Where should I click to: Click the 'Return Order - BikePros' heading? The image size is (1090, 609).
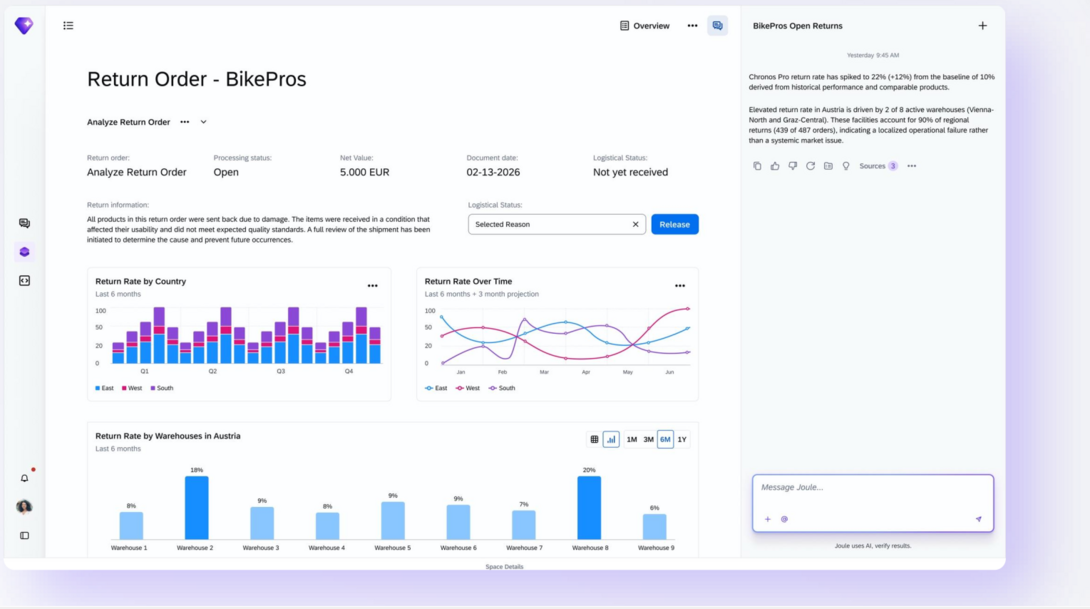[x=197, y=79]
